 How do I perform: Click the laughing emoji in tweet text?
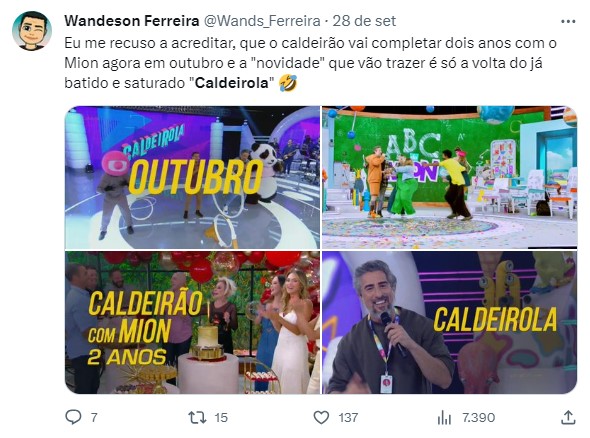tap(288, 83)
